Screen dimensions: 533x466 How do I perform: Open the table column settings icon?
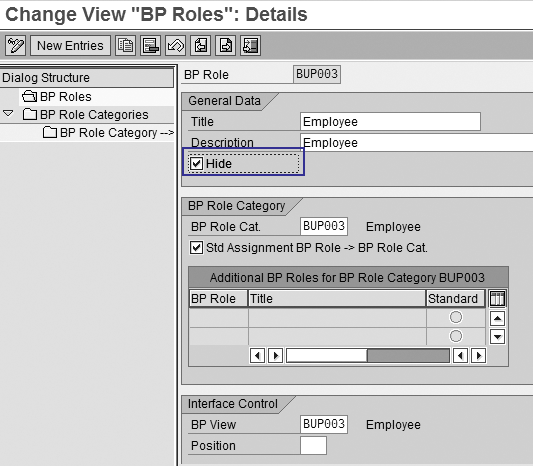(497, 299)
